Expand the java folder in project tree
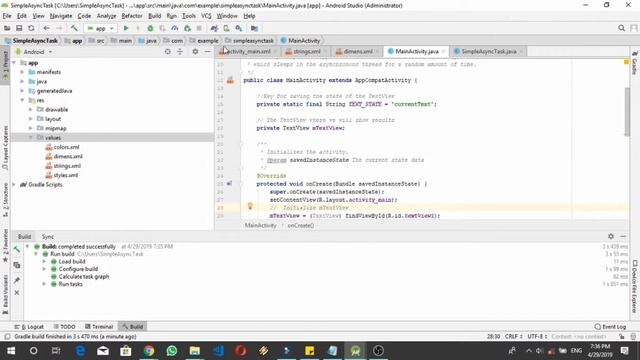This screenshot has width=640, height=360. tap(22, 81)
